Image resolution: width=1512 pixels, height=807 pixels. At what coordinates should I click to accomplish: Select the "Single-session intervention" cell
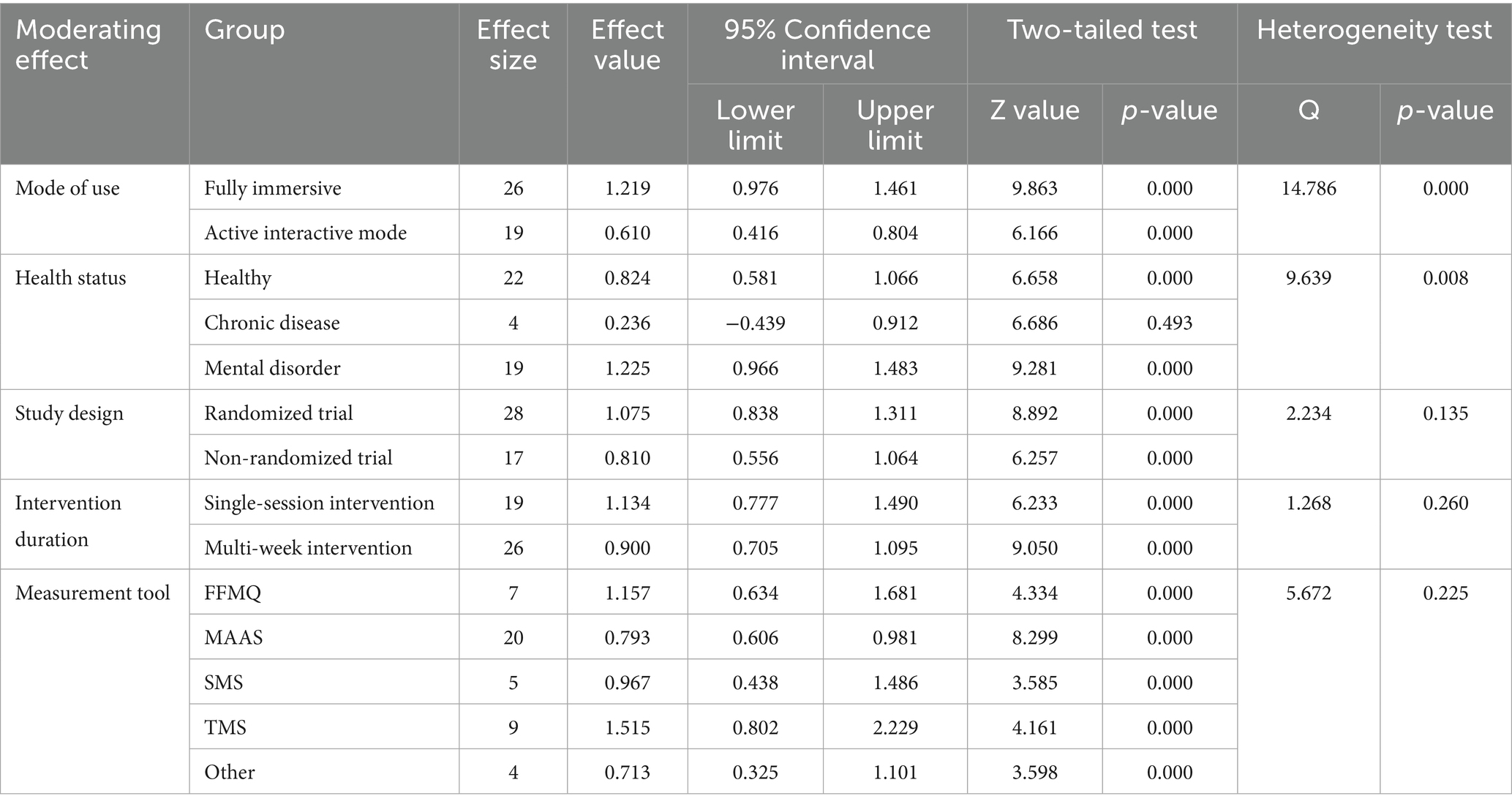click(x=319, y=503)
